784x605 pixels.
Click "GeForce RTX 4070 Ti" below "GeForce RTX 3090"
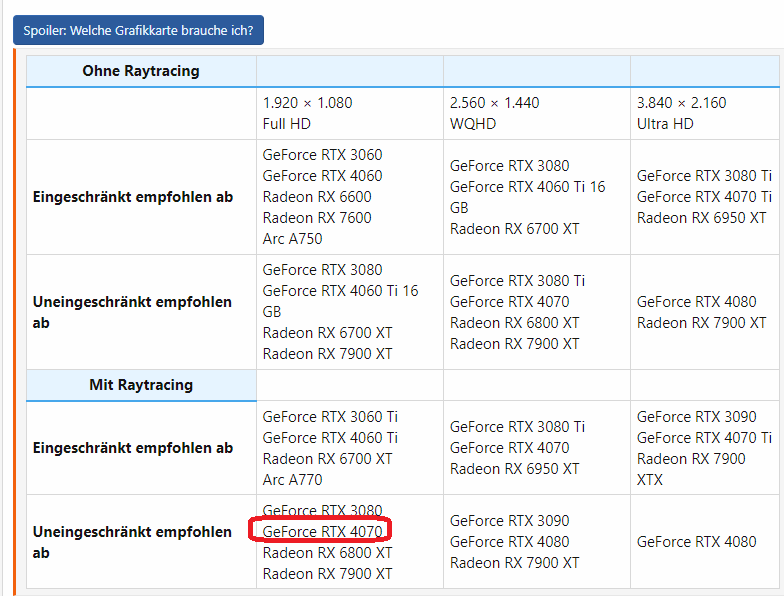[704, 438]
